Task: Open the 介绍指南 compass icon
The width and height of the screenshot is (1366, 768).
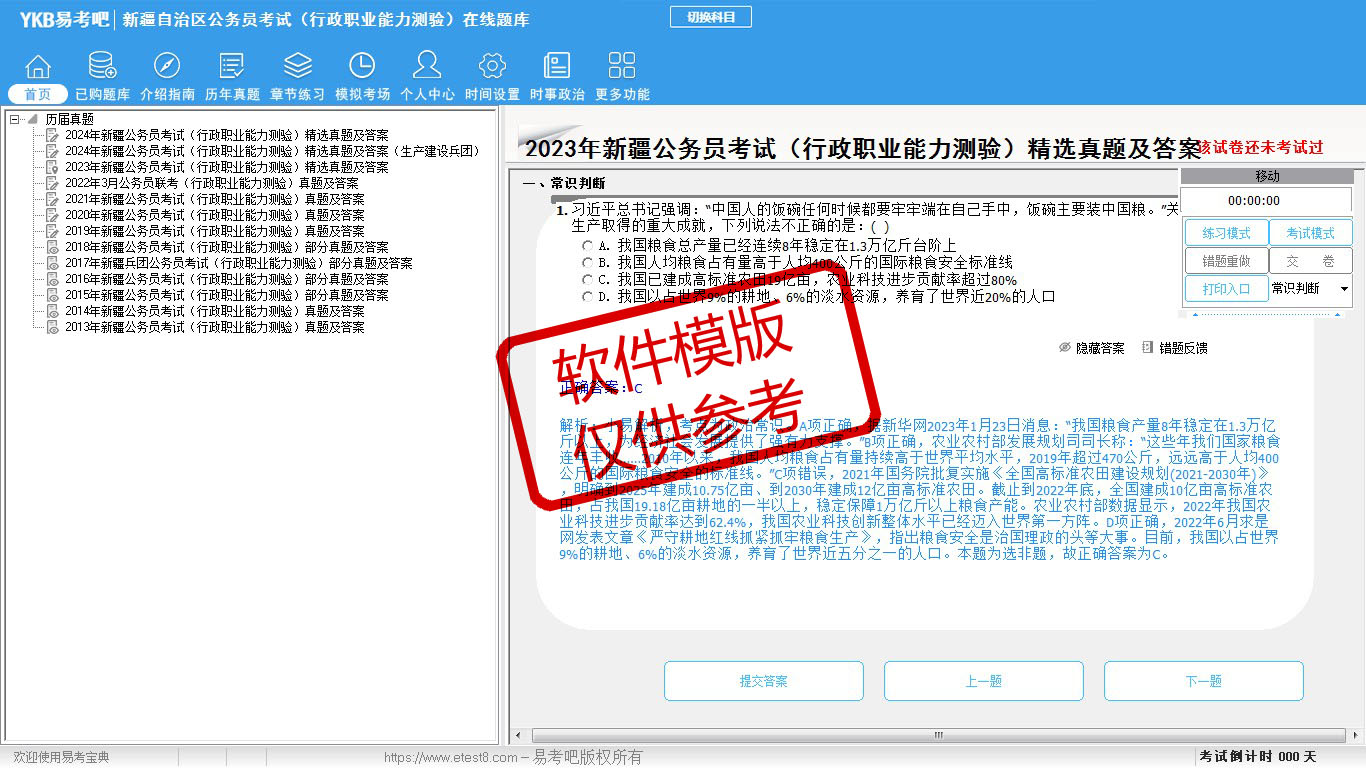Action: pos(167,67)
